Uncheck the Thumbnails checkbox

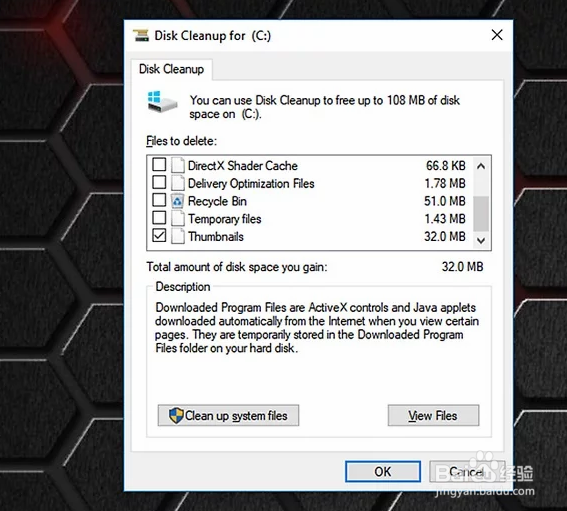click(x=159, y=235)
